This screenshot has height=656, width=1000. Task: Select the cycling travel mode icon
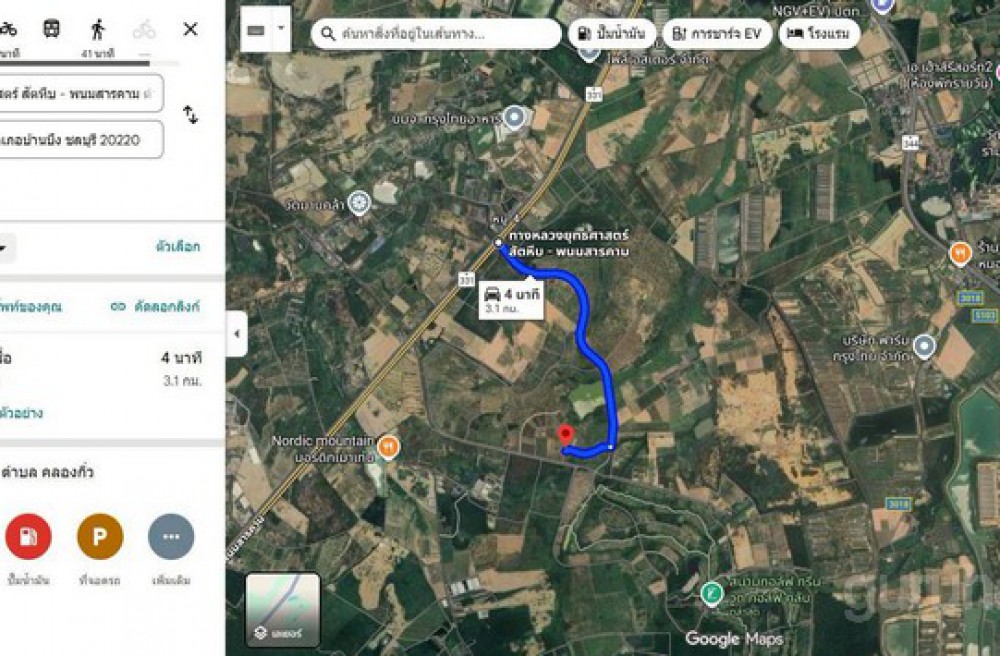(144, 29)
